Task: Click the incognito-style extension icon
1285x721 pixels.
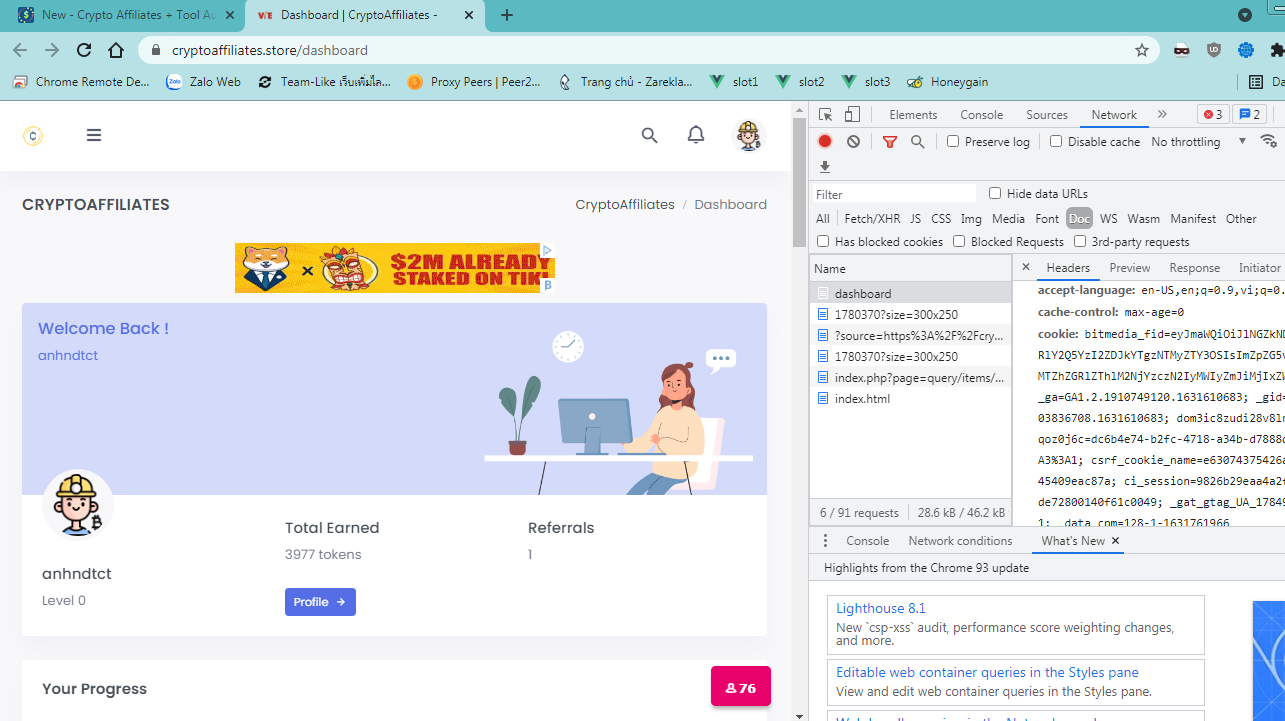Action: point(1182,50)
